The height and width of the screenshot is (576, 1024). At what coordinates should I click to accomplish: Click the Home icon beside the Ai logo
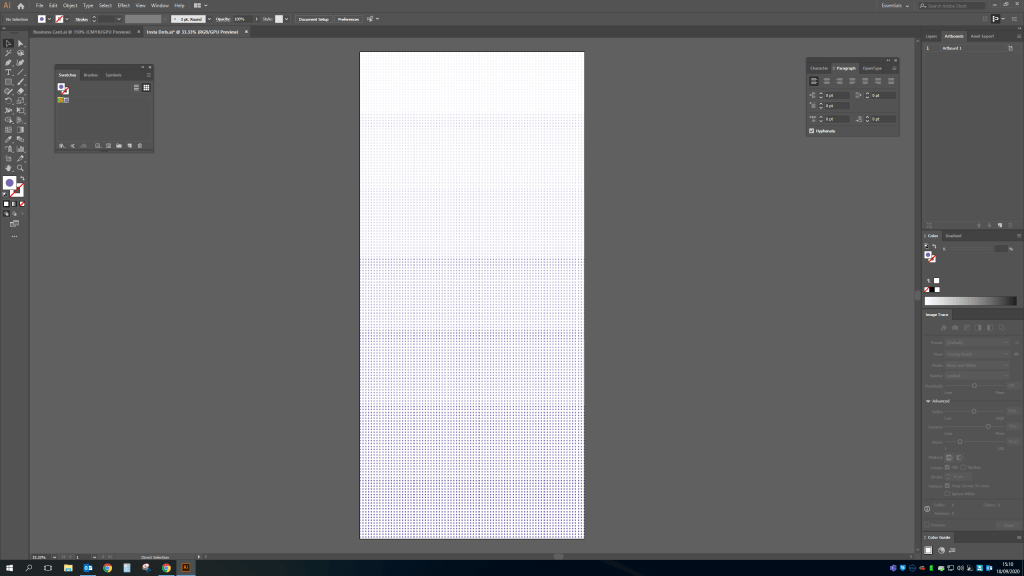pos(20,6)
